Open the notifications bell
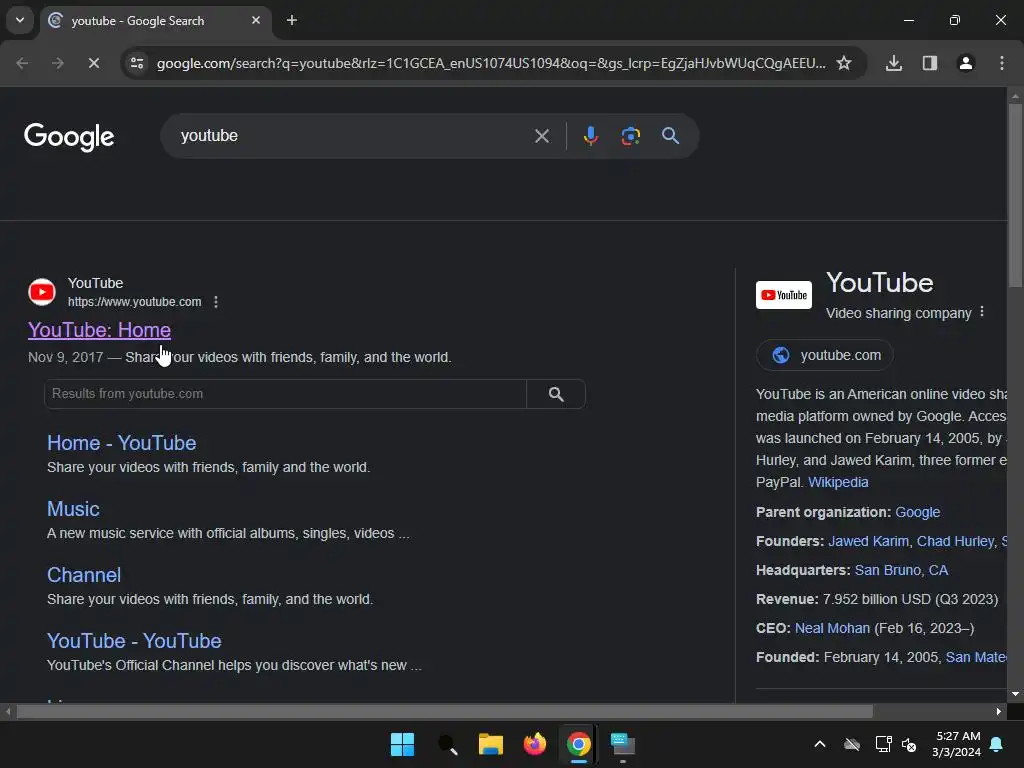Image resolution: width=1024 pixels, height=768 pixels. click(997, 744)
